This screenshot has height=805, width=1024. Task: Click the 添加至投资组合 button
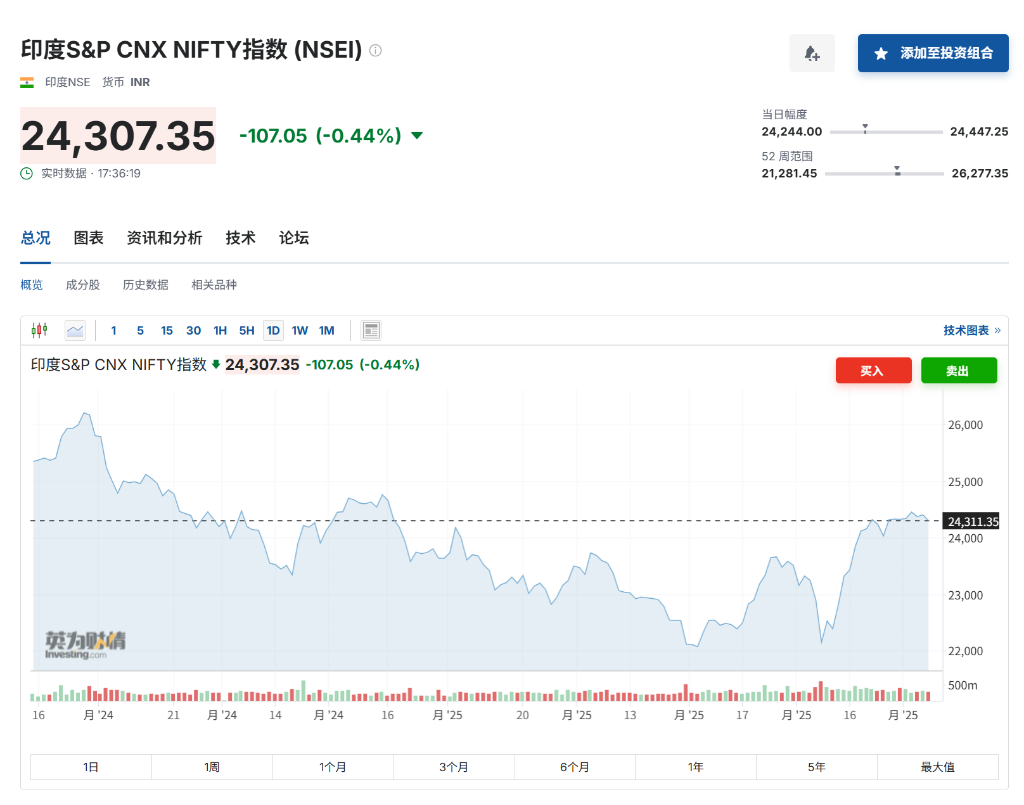pos(932,53)
